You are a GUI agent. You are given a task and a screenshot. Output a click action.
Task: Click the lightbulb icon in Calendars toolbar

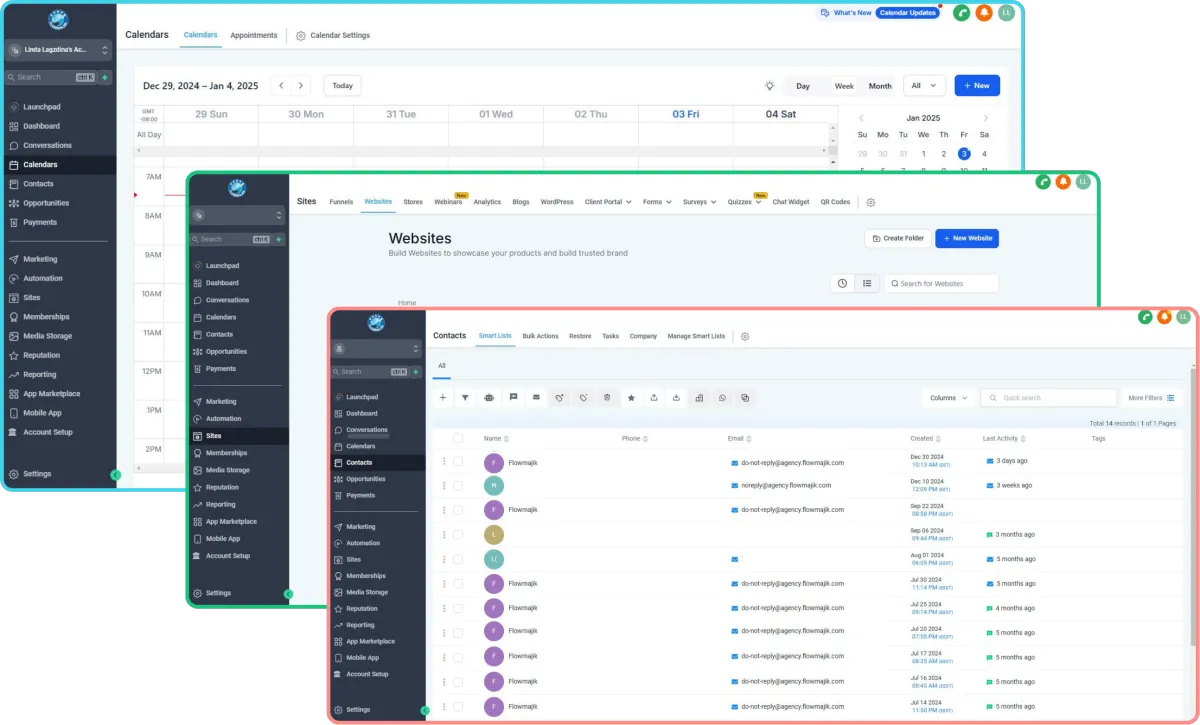(x=770, y=86)
